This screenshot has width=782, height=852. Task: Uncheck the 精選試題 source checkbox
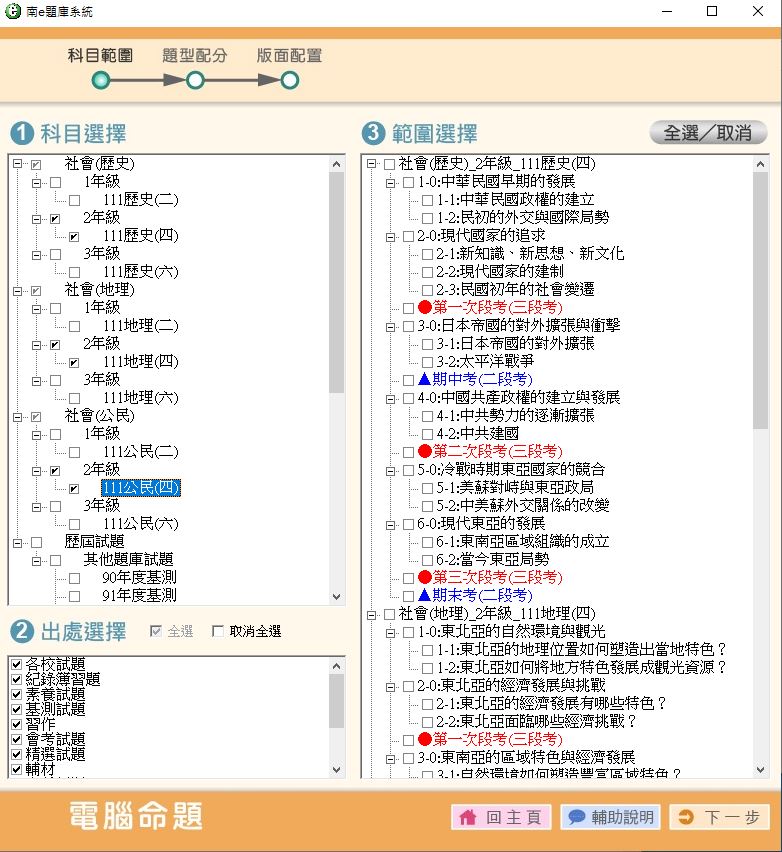[x=16, y=754]
